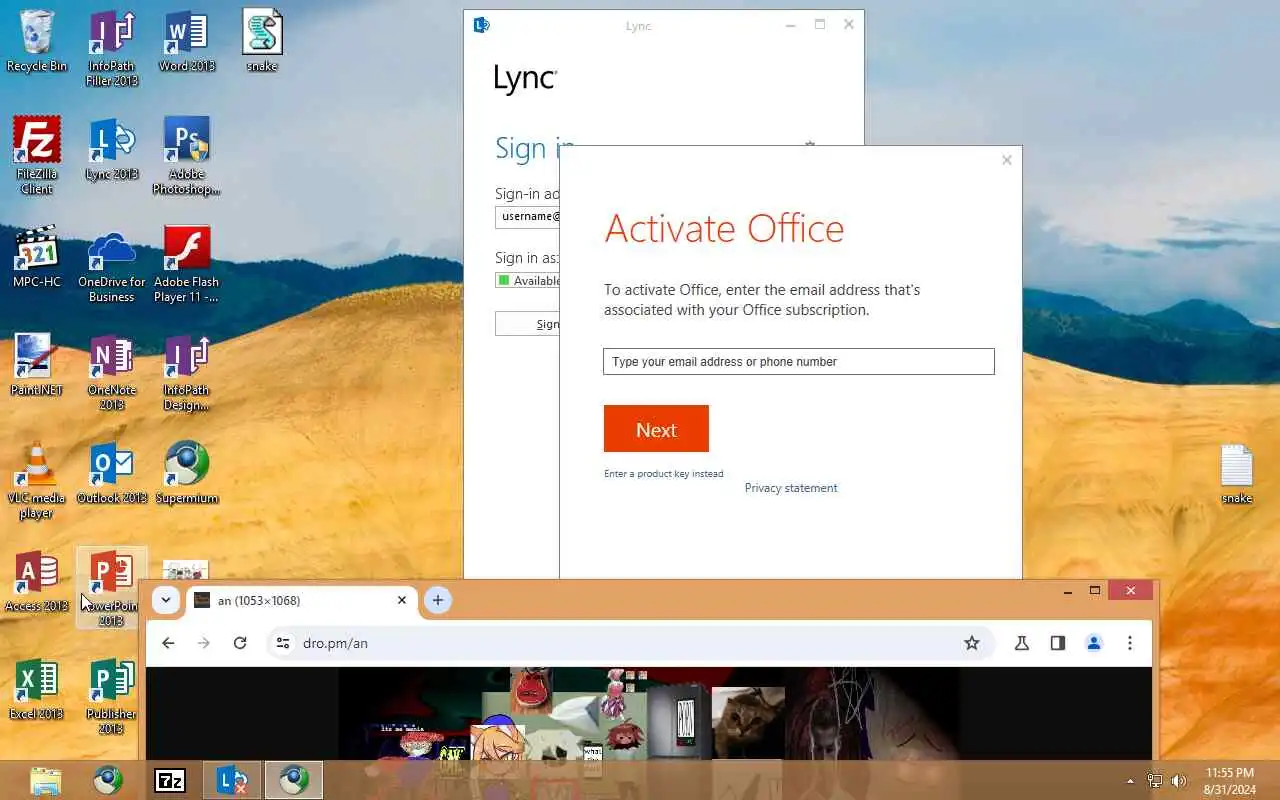
Task: Show hidden tray icons arrow
Action: [x=1131, y=781]
